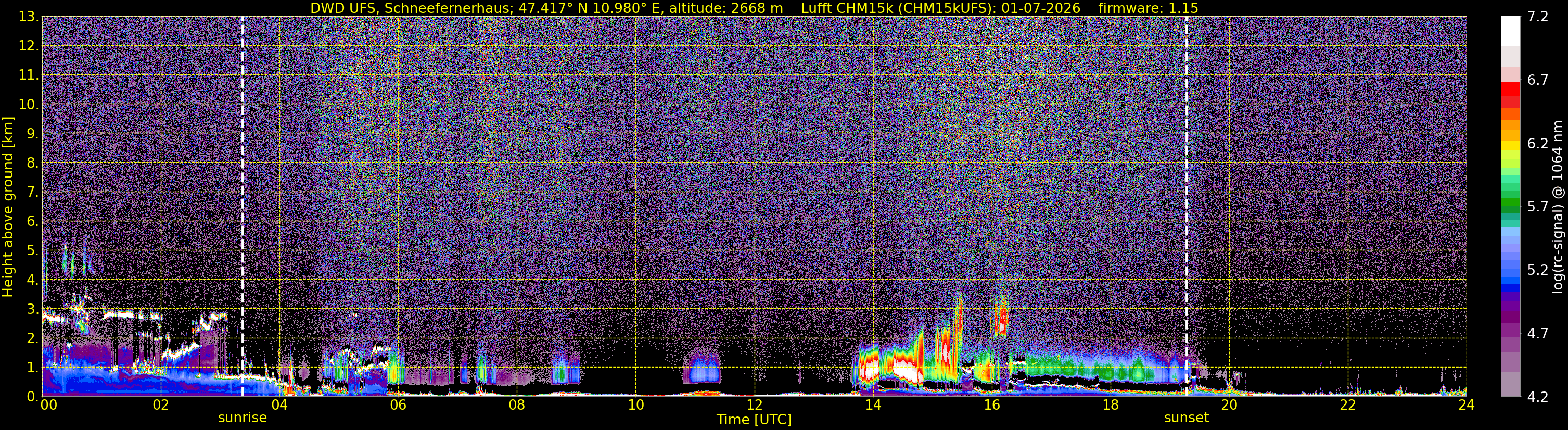Click the time axis tick label "16"
Viewport: 1568px width, 430px height.
[991, 405]
